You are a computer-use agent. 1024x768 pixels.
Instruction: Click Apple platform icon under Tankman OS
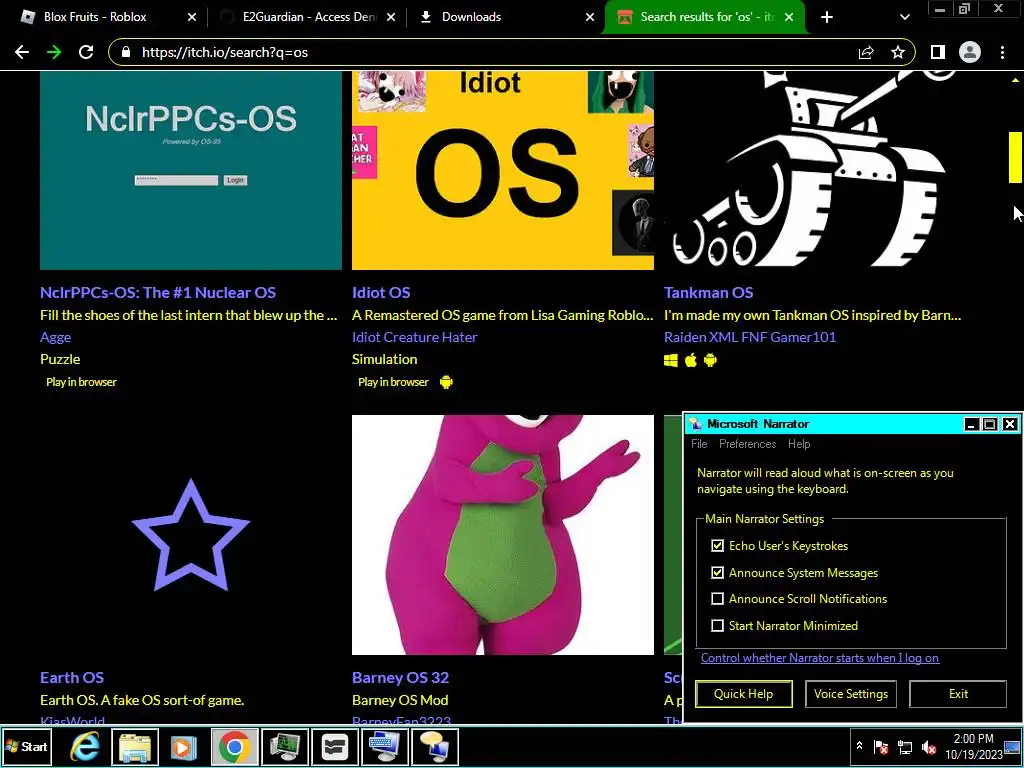691,360
